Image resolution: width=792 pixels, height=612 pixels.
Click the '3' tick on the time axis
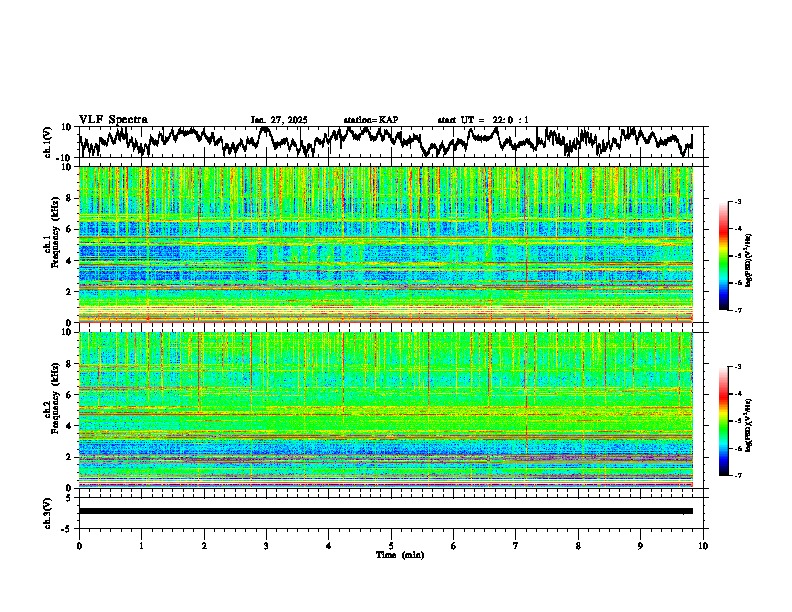coord(266,546)
